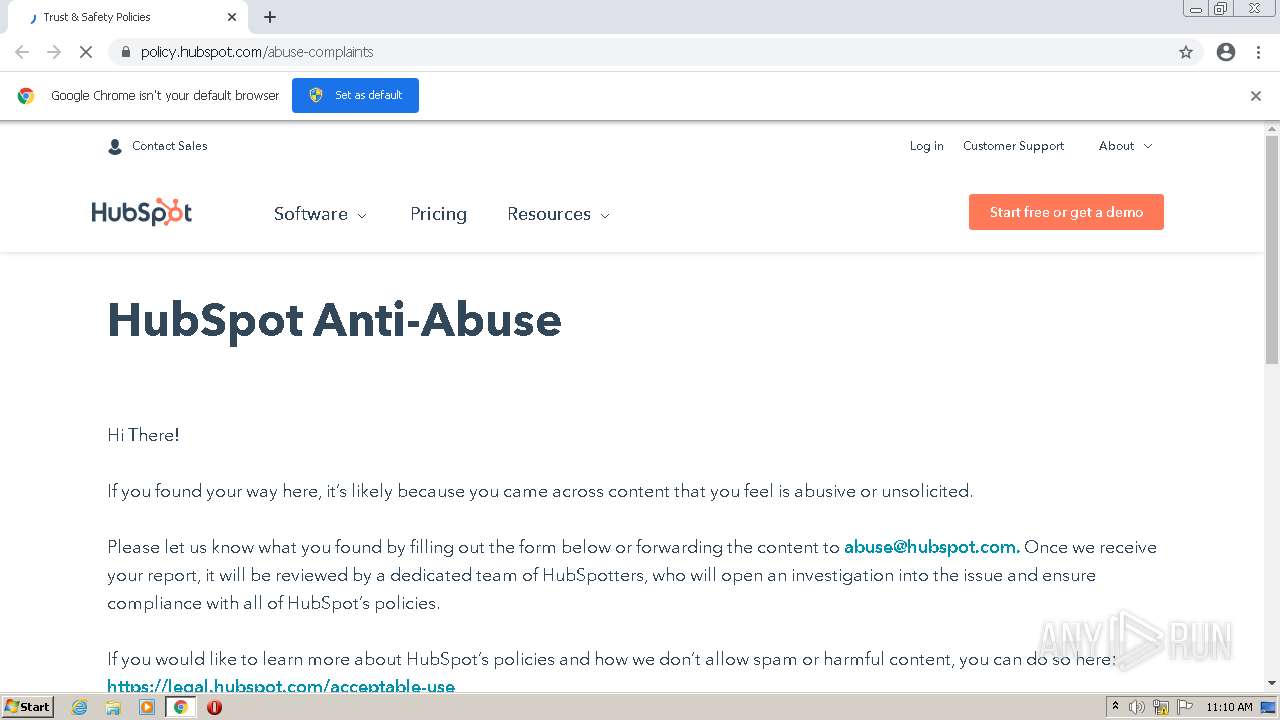Screen dimensions: 1280x720
Task: Click the browser forward arrow
Action: [x=54, y=52]
